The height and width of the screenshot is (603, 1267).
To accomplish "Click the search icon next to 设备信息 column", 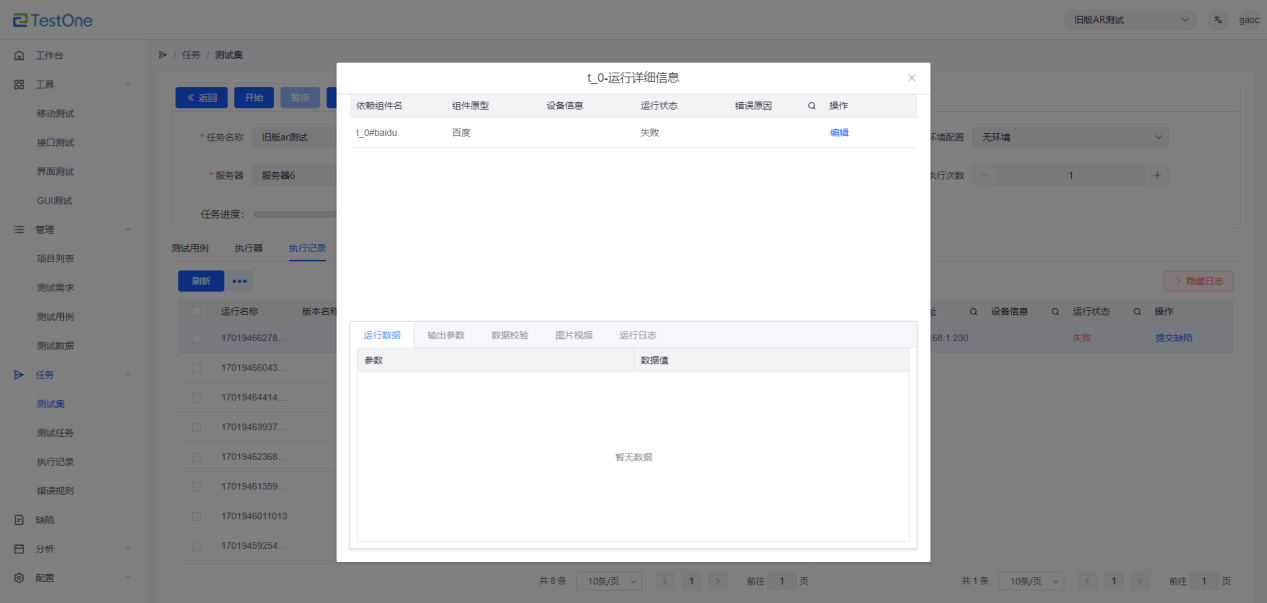I will point(1055,311).
